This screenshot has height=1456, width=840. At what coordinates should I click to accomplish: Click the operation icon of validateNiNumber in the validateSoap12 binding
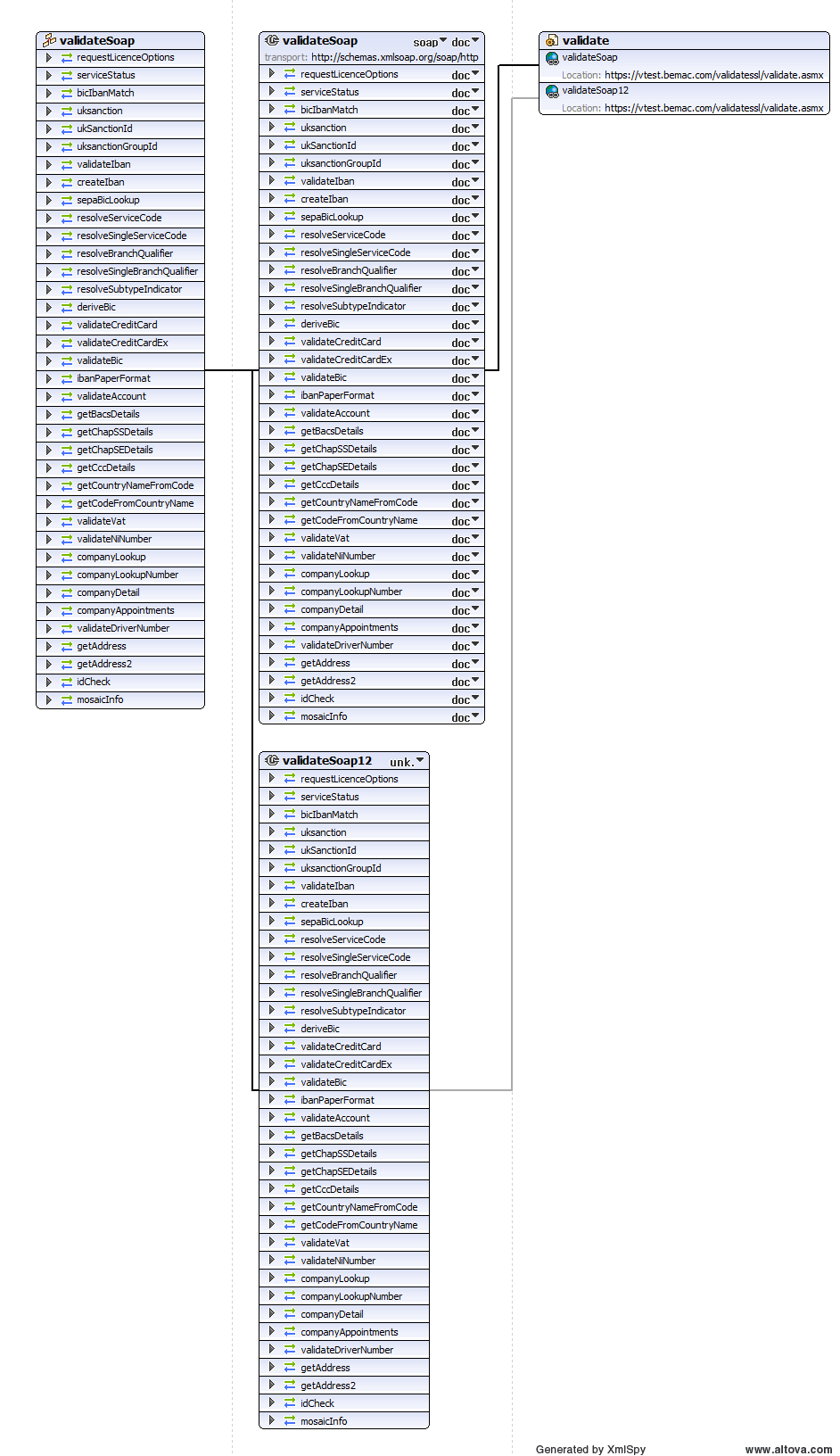(x=290, y=1261)
